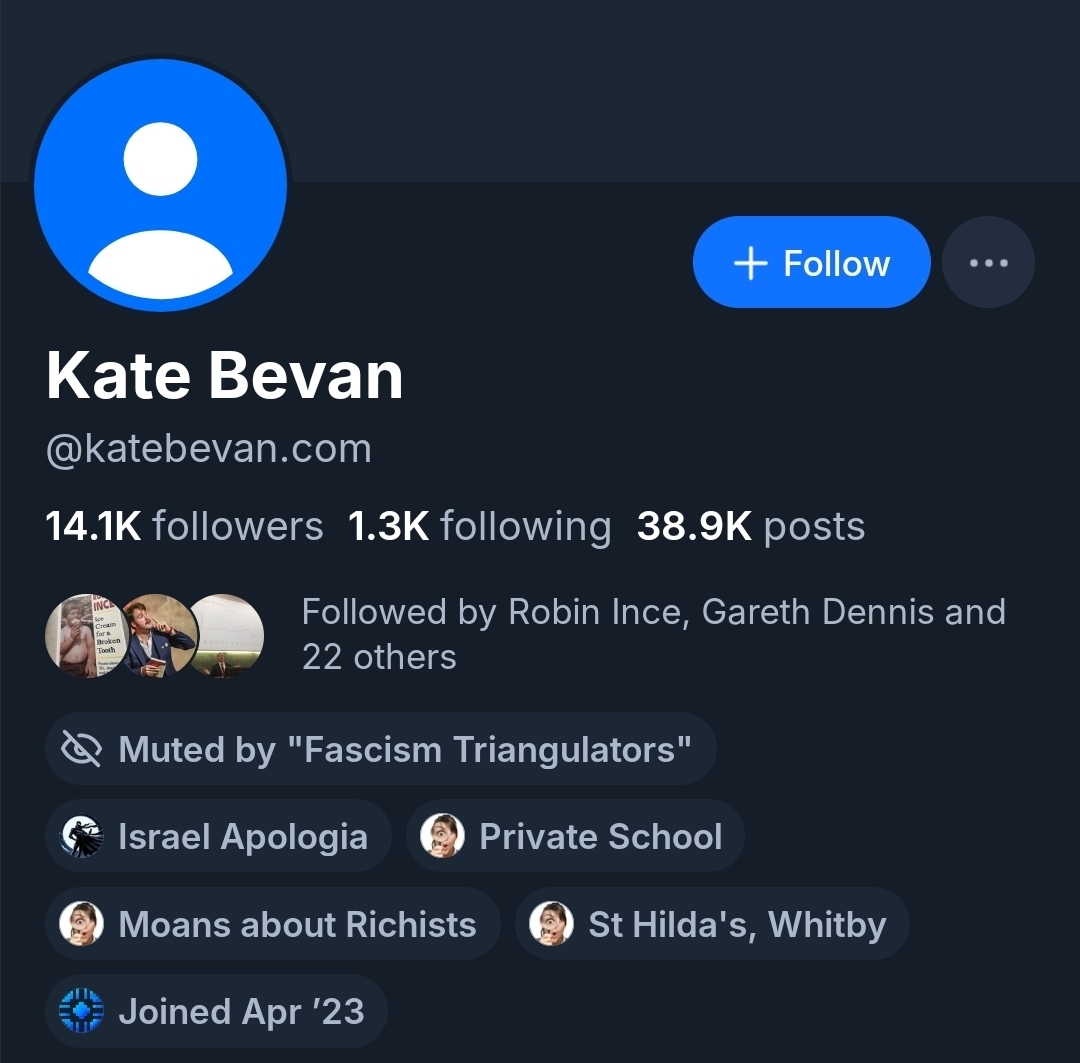Open the Private School label
The width and height of the screenshot is (1080, 1063).
[600, 837]
